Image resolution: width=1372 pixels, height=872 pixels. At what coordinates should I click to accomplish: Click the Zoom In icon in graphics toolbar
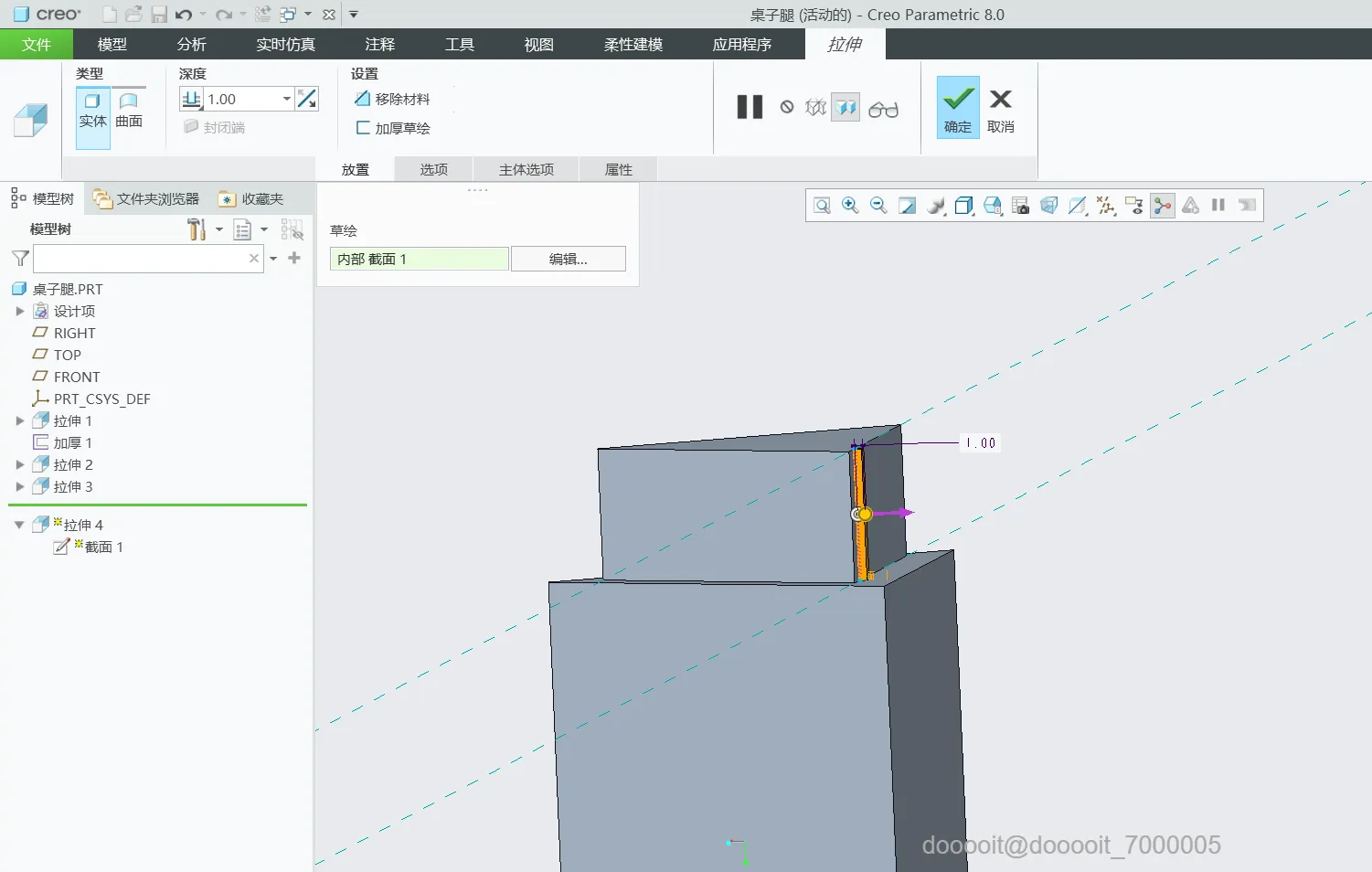(850, 206)
